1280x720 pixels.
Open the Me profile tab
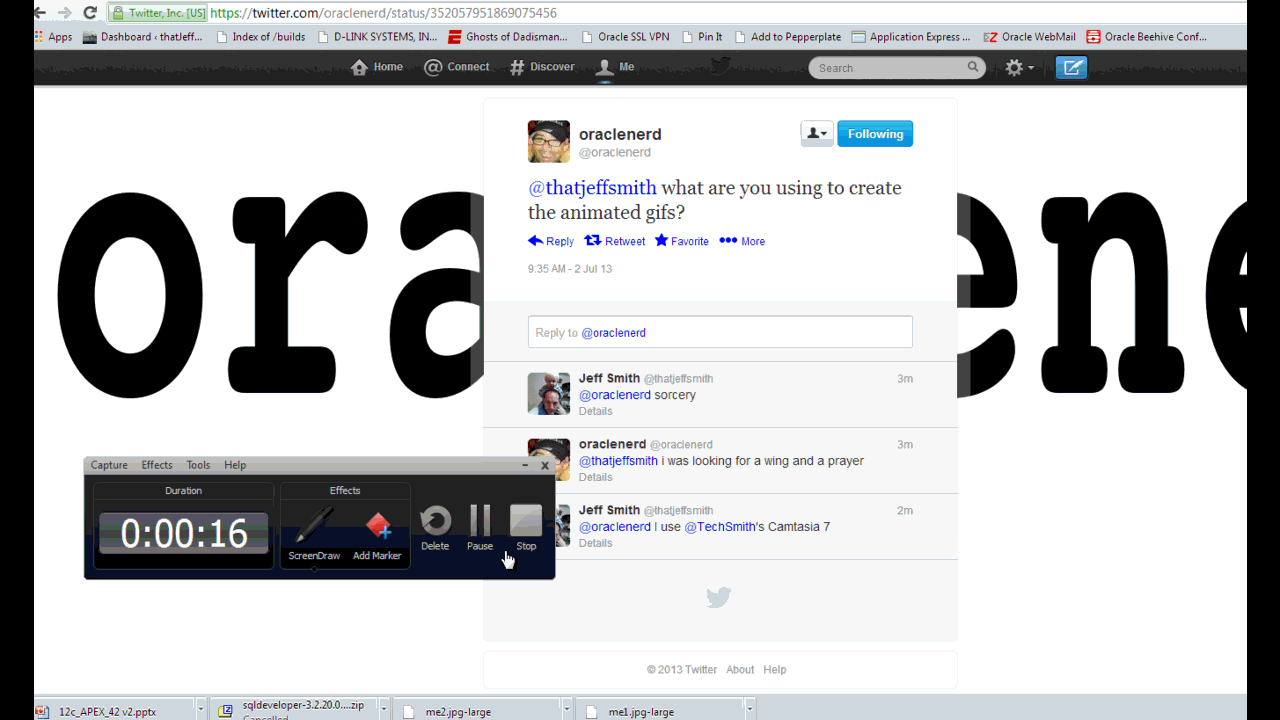pos(615,67)
